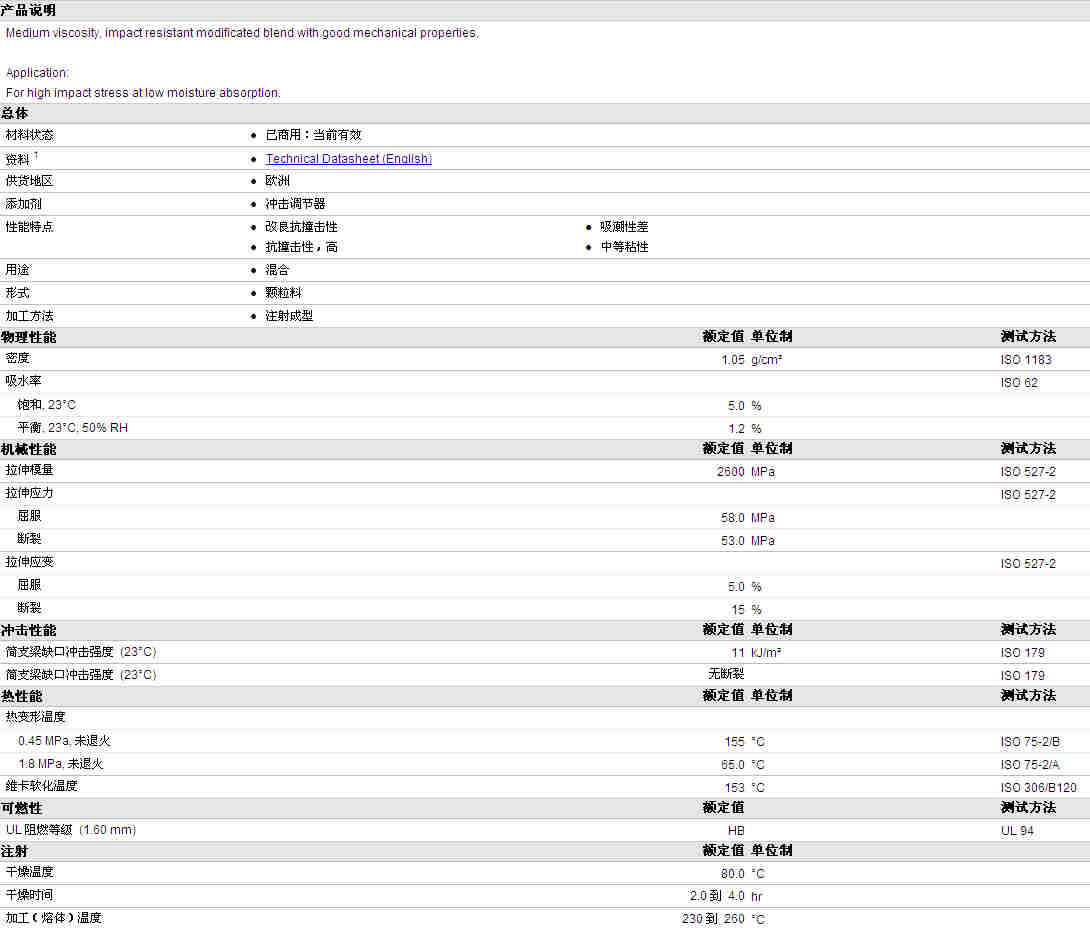Click the UL 94 test method

(1017, 831)
